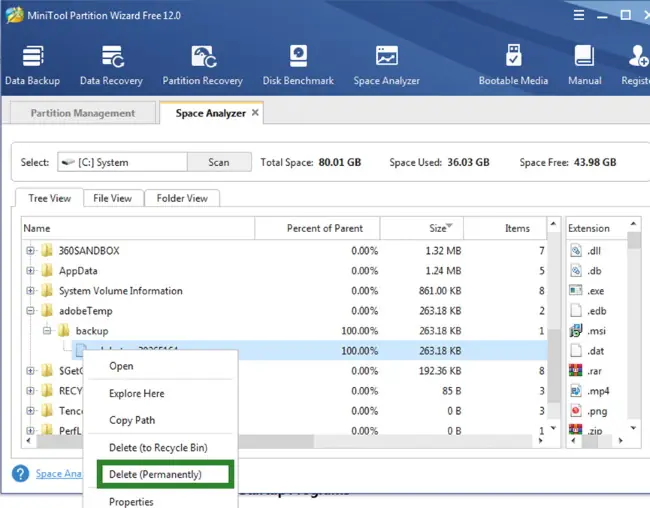Select the .rar extension icon

point(576,370)
